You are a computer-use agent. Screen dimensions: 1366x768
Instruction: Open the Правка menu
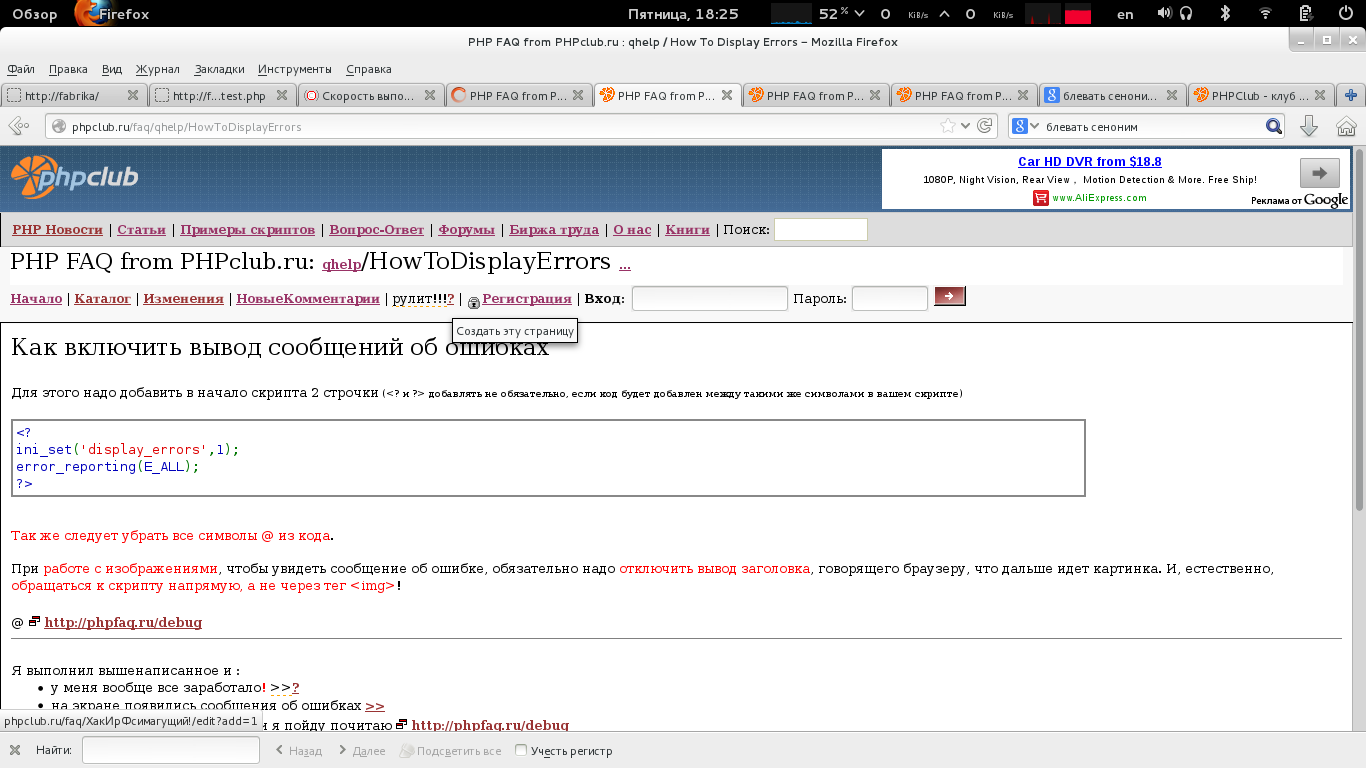(x=68, y=69)
